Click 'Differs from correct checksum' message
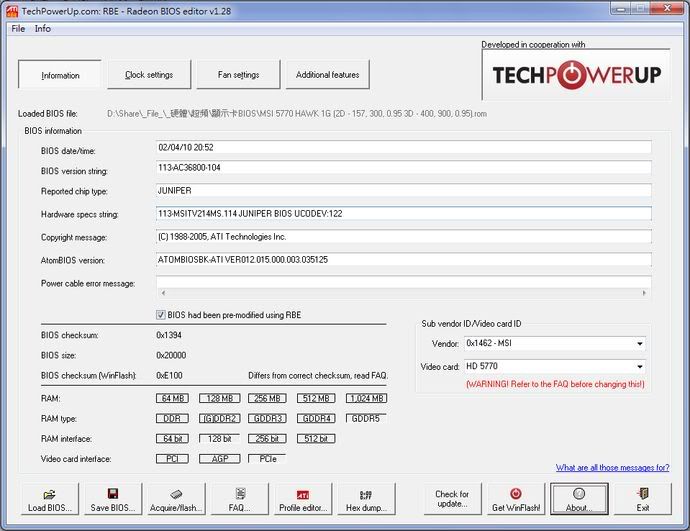This screenshot has width=690, height=531. [x=318, y=376]
